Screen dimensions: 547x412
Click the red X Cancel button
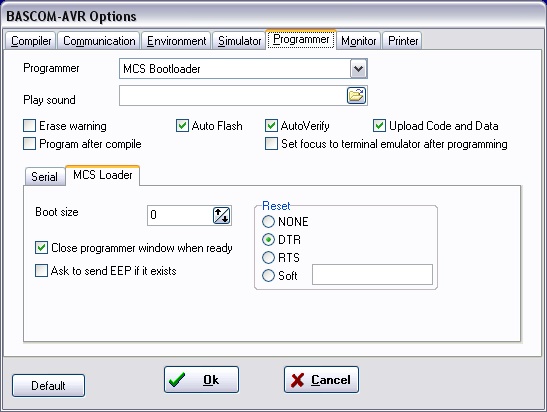click(x=321, y=380)
